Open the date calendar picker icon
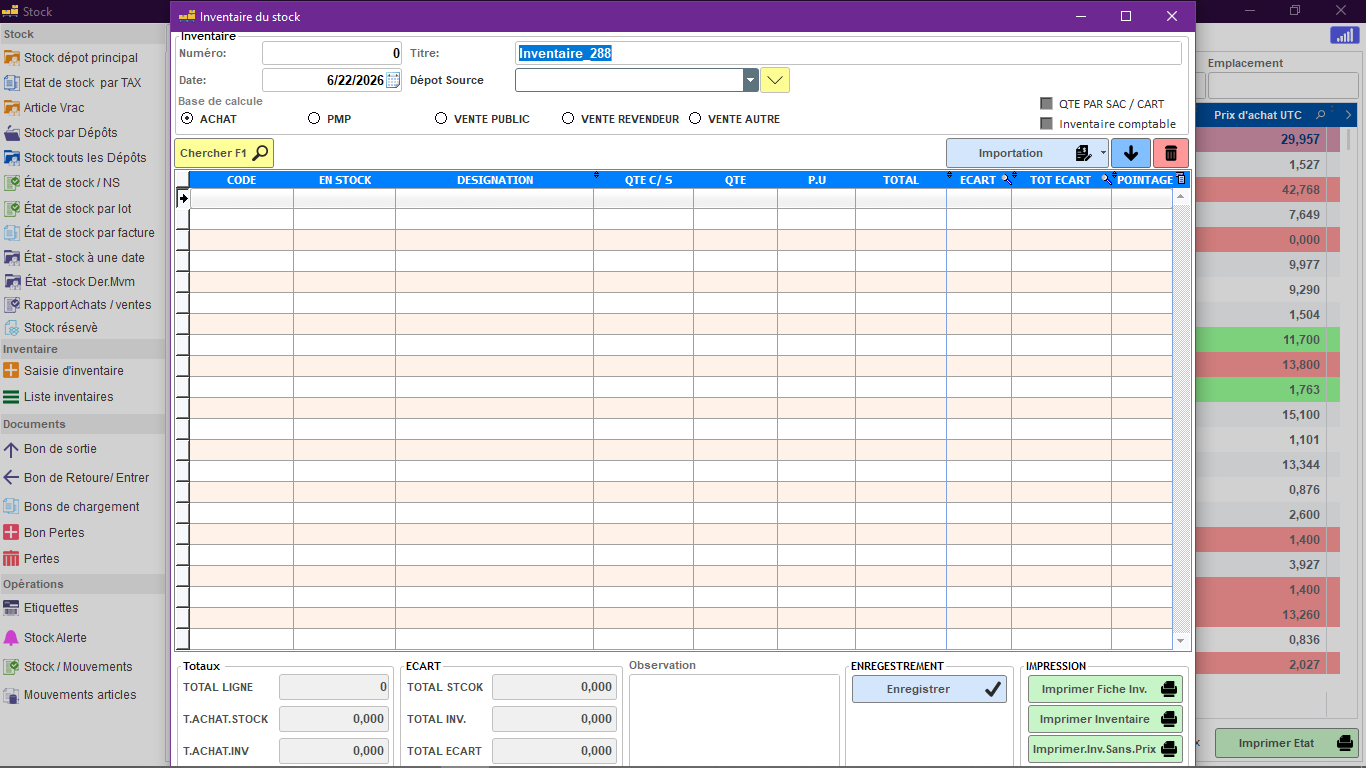This screenshot has height=768, width=1366. pos(393,80)
